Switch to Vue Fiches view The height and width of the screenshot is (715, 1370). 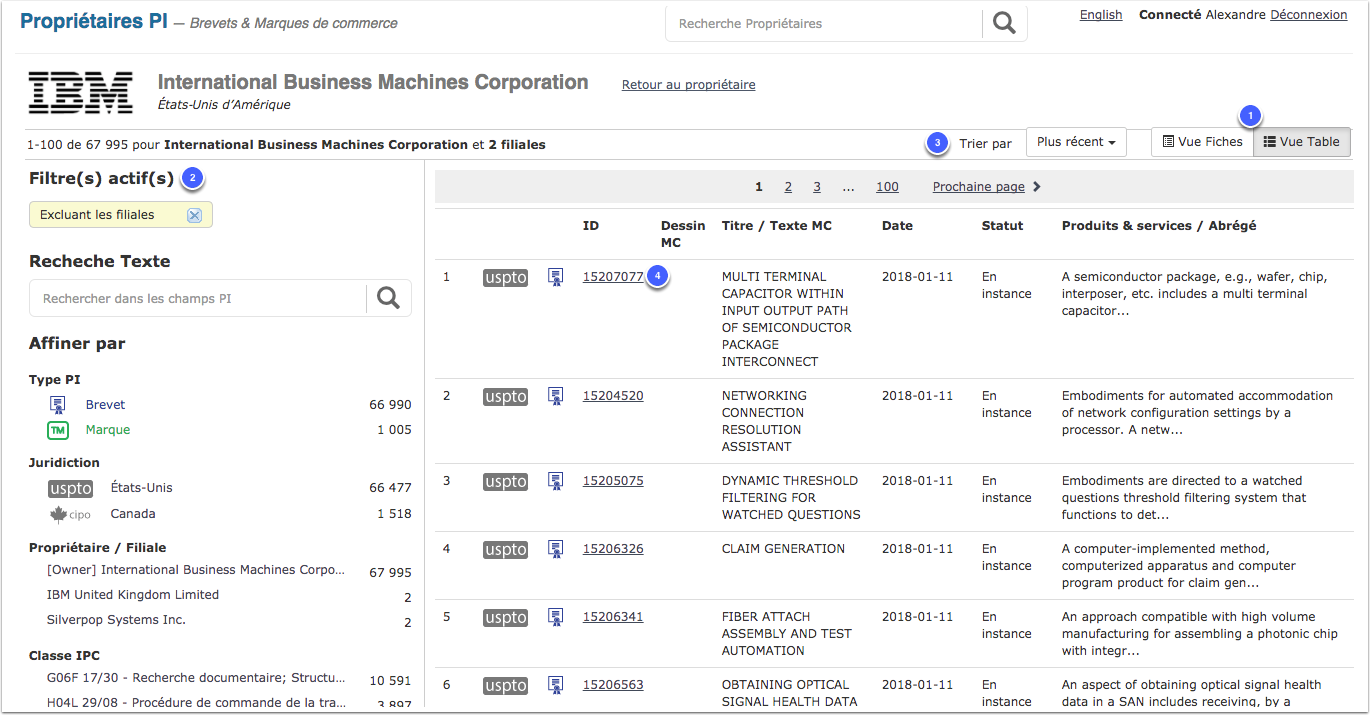click(1202, 142)
